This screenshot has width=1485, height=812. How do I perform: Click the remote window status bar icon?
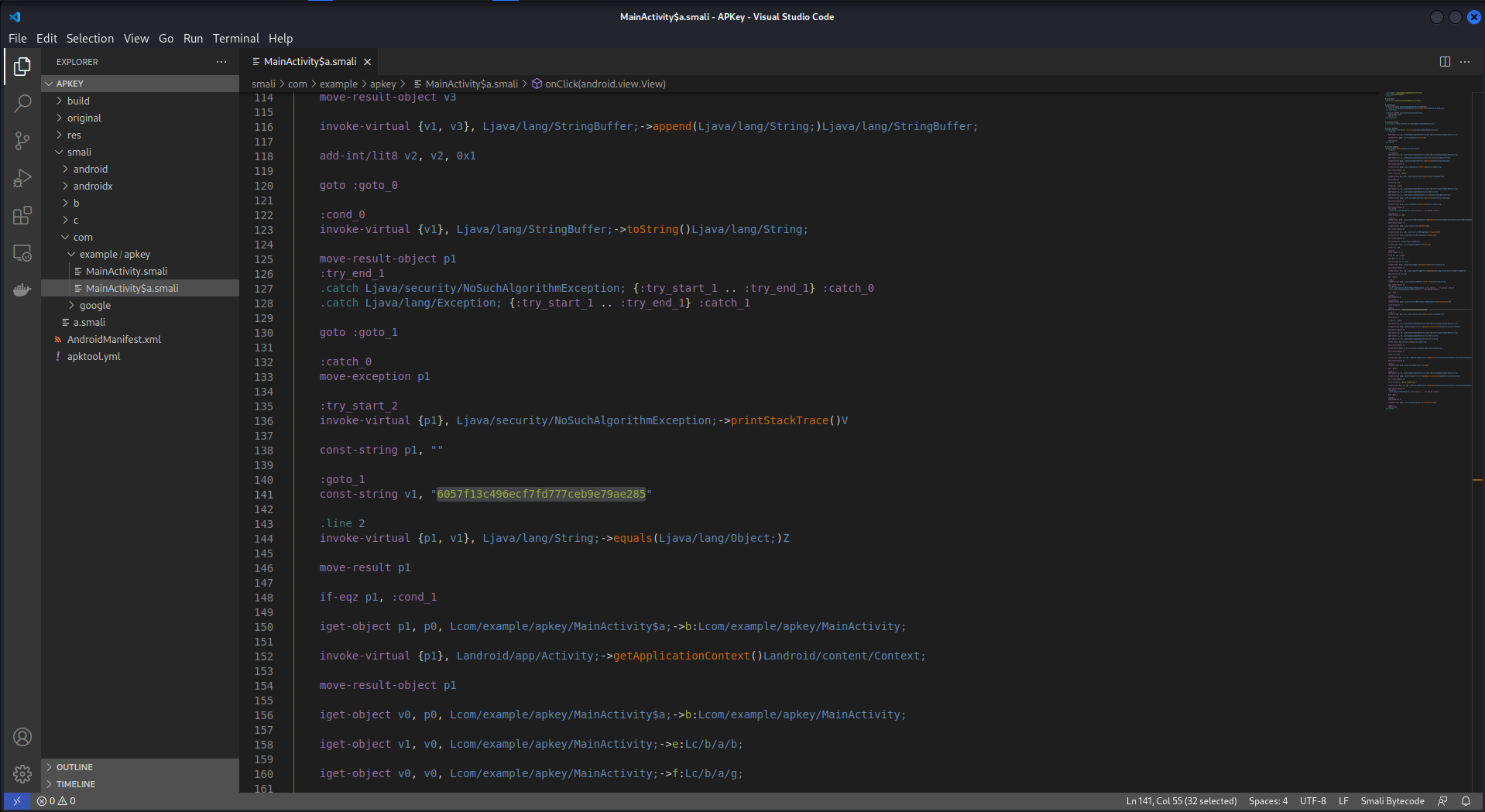click(17, 801)
